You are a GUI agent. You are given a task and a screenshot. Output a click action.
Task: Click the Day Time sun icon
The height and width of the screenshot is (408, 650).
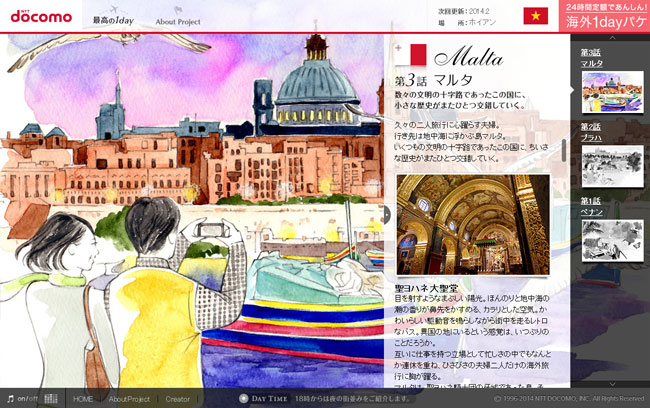[243, 398]
